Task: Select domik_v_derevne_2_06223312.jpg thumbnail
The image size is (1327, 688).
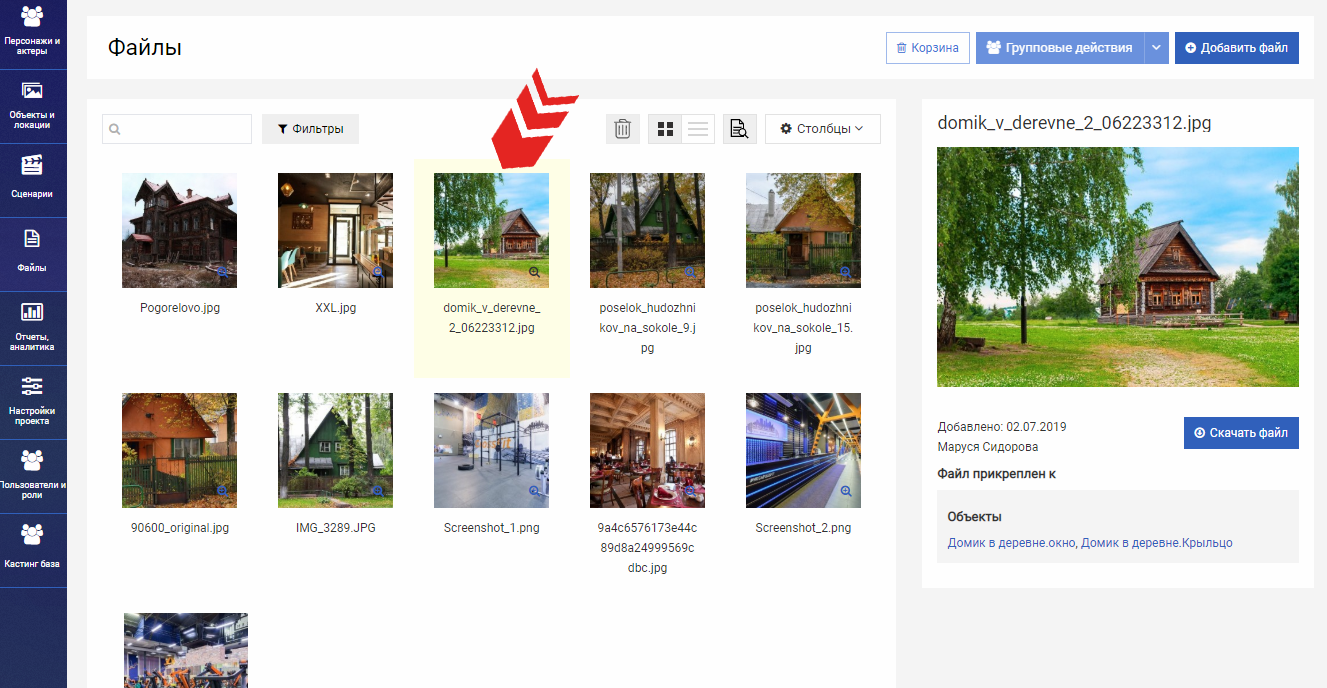Action: (491, 230)
